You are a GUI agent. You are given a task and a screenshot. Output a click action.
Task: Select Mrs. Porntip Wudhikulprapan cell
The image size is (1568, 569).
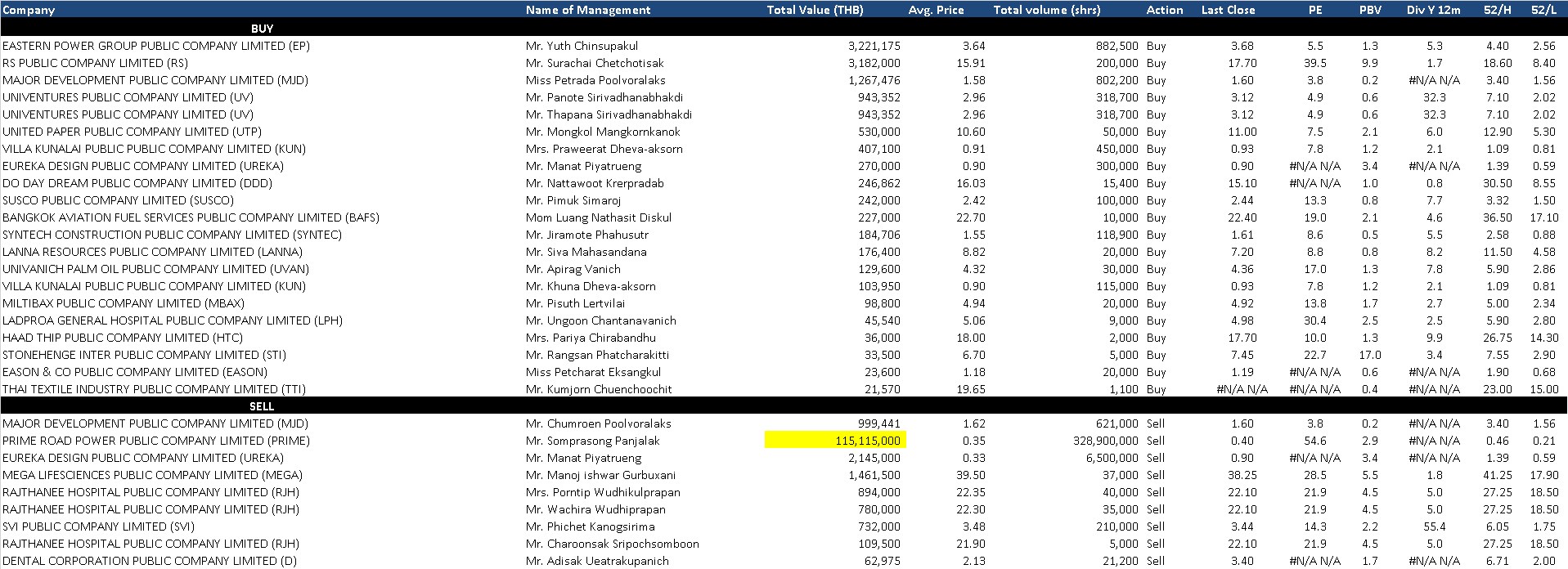[x=603, y=492]
